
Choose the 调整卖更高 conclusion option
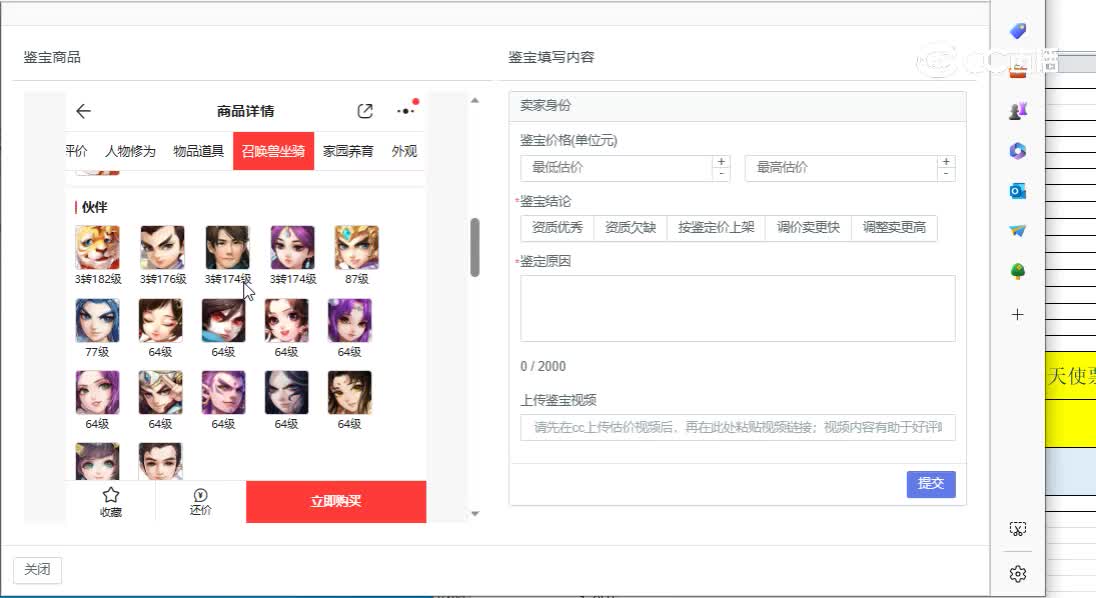[894, 228]
